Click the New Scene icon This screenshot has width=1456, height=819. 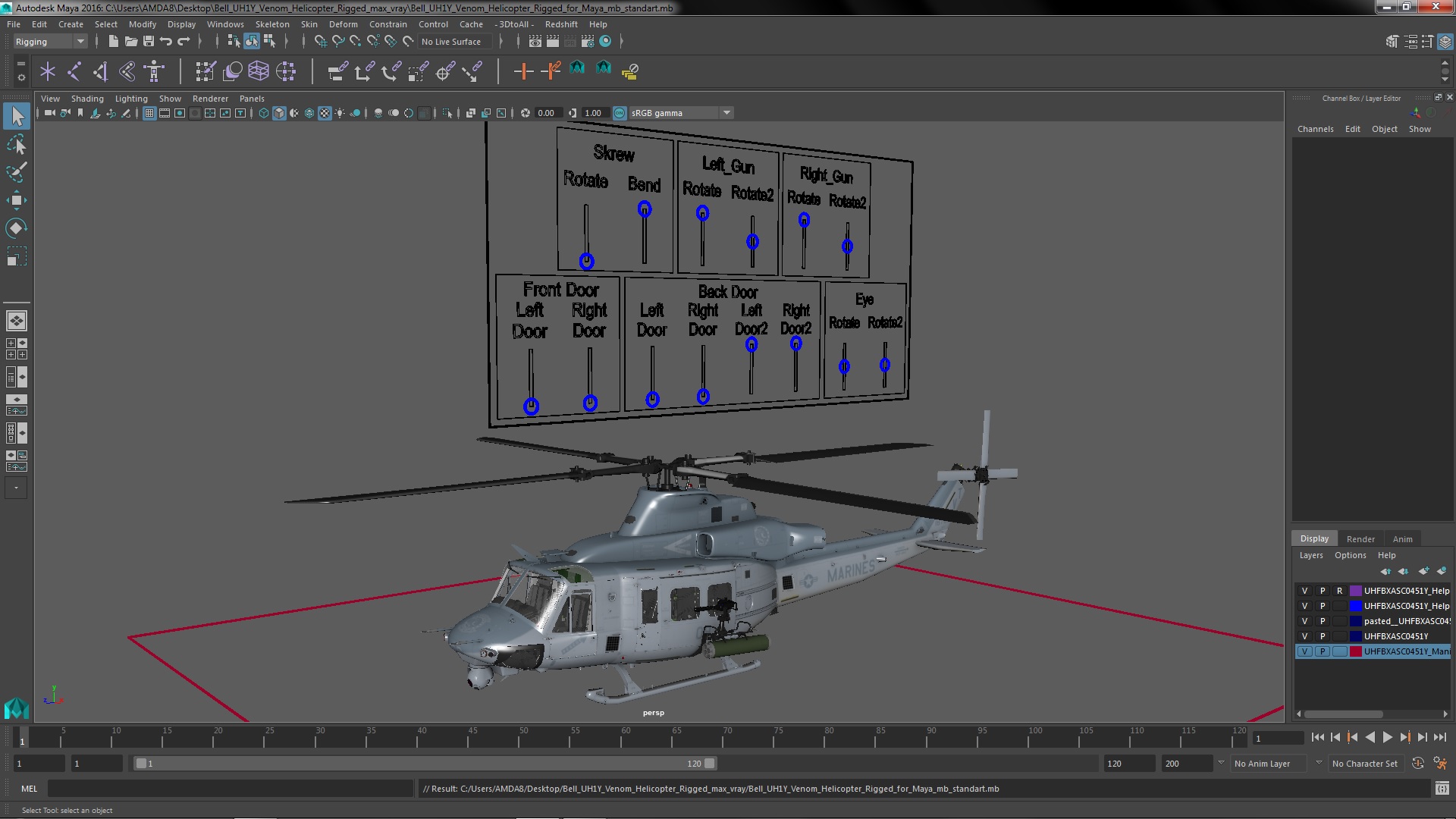(x=114, y=41)
